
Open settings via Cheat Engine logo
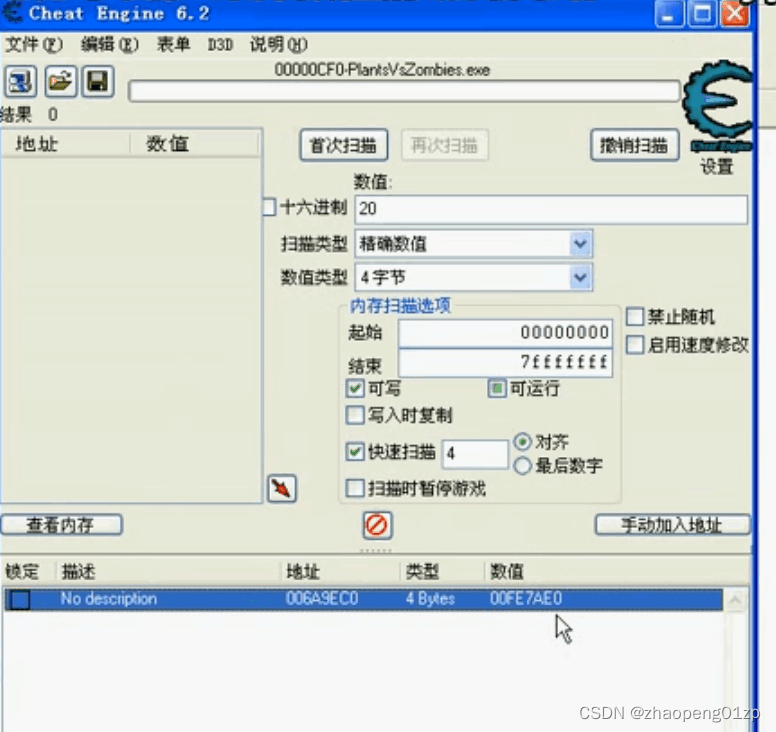pyautogui.click(x=718, y=105)
